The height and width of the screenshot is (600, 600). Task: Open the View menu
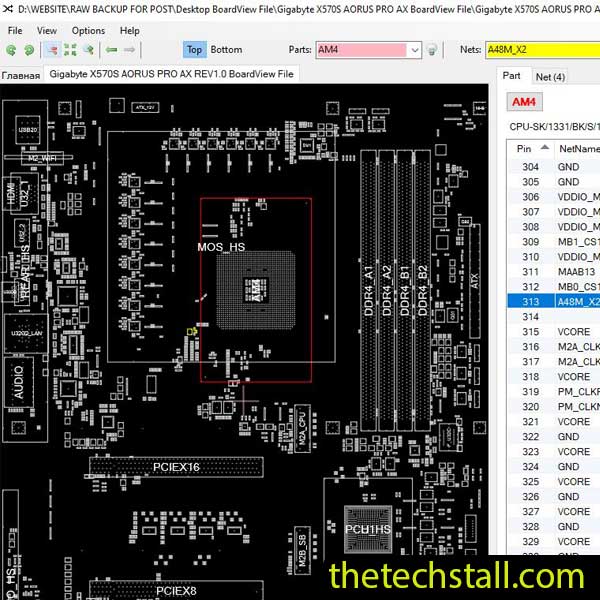click(47, 30)
